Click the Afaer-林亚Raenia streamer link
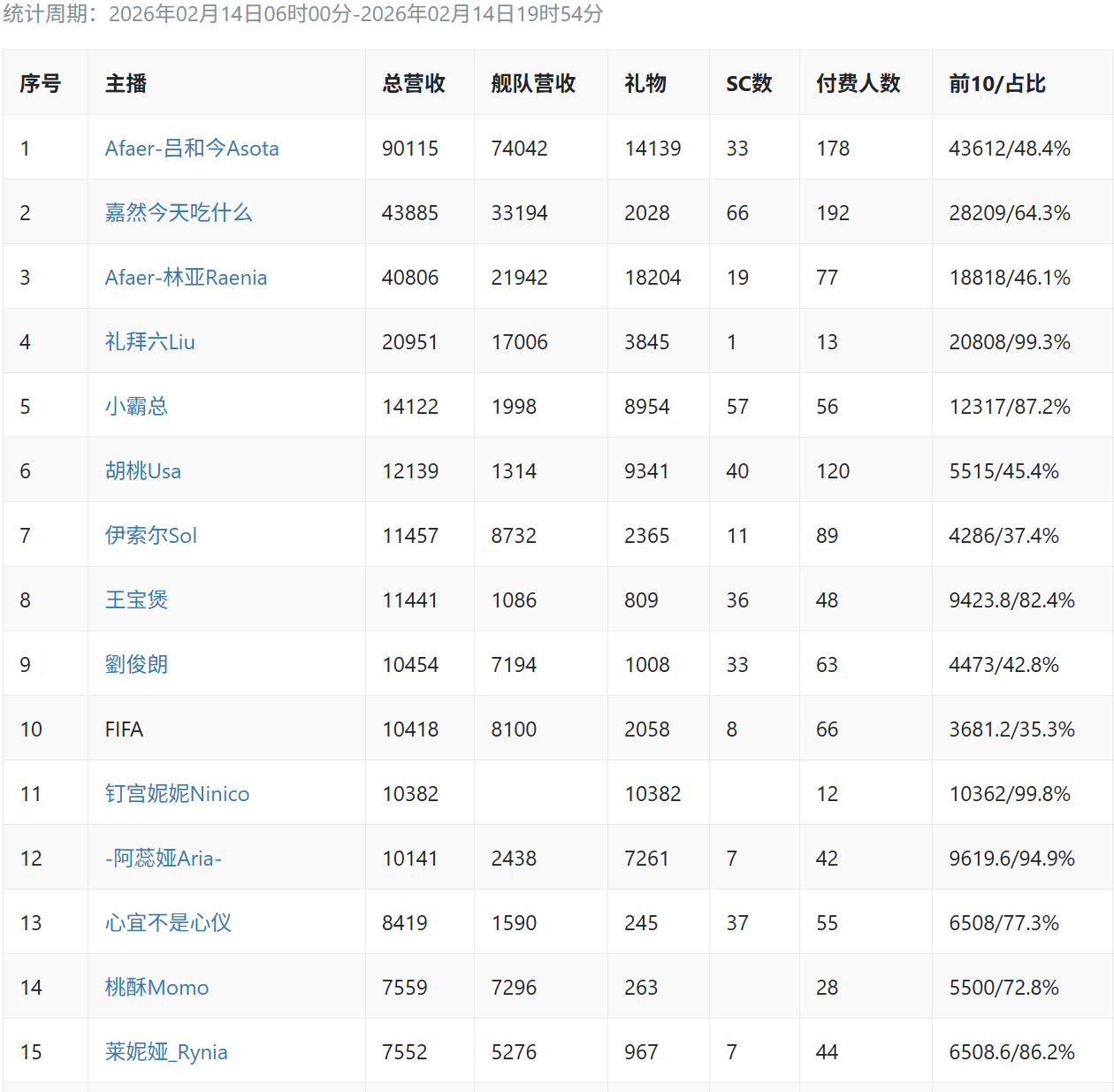 pos(186,278)
